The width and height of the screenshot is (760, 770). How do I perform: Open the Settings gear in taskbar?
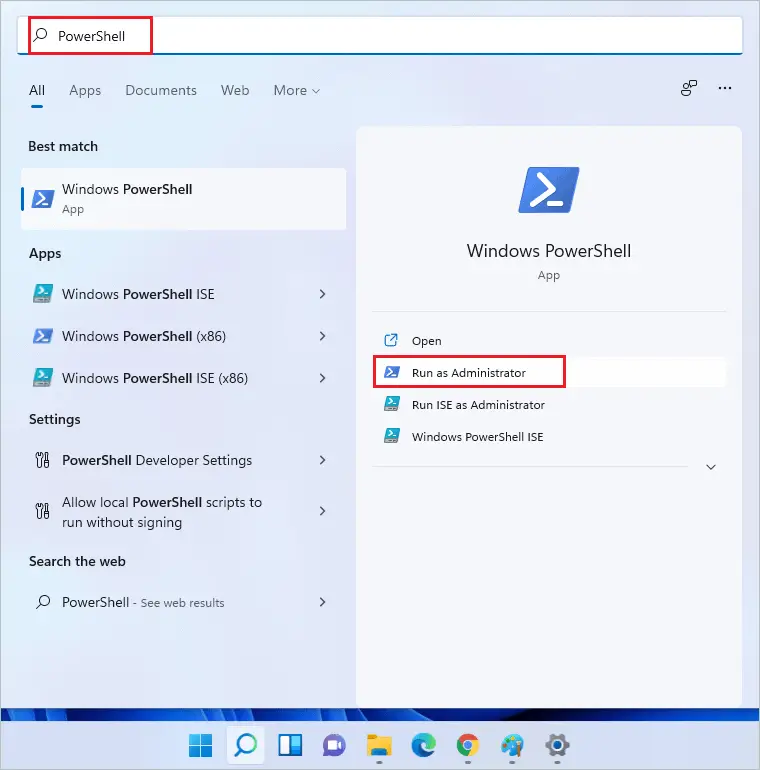coord(557,745)
